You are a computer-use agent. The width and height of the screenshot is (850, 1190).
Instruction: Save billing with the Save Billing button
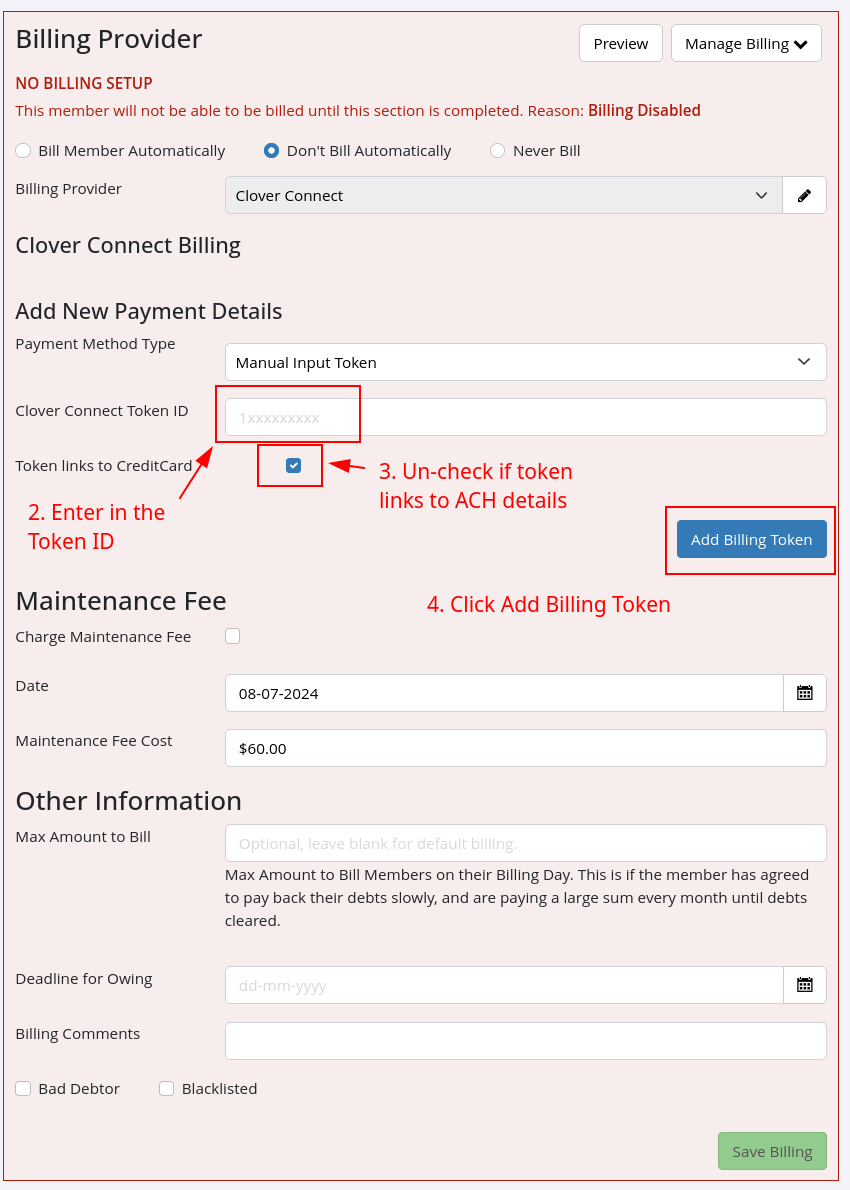(772, 1151)
